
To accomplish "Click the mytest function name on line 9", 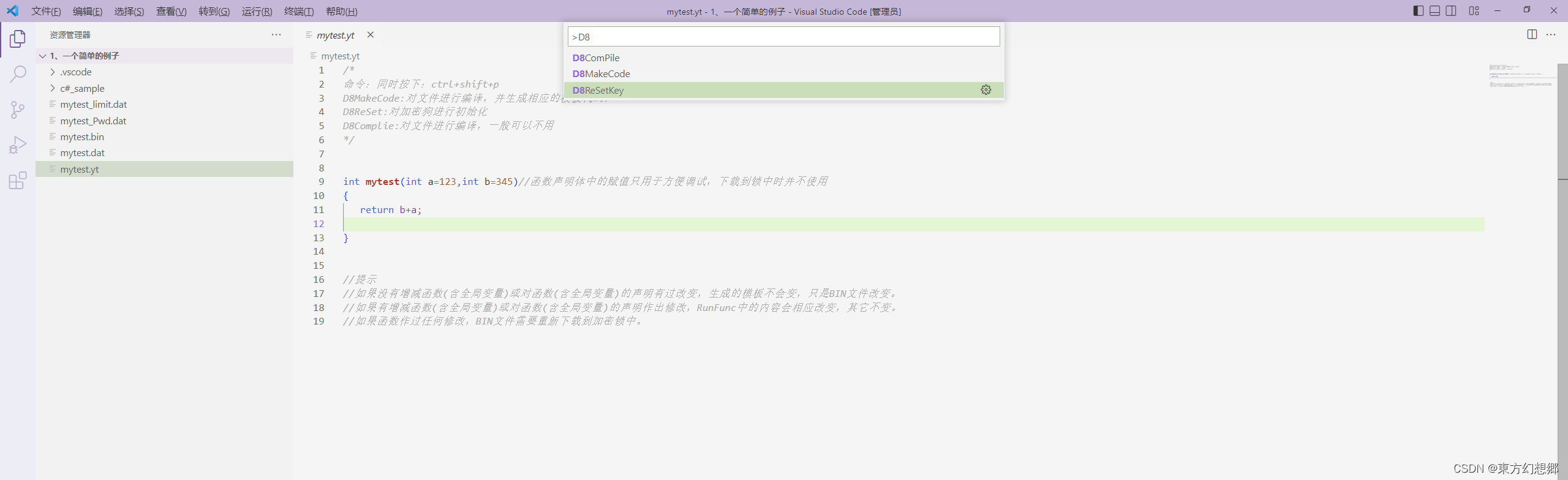I will pos(382,182).
